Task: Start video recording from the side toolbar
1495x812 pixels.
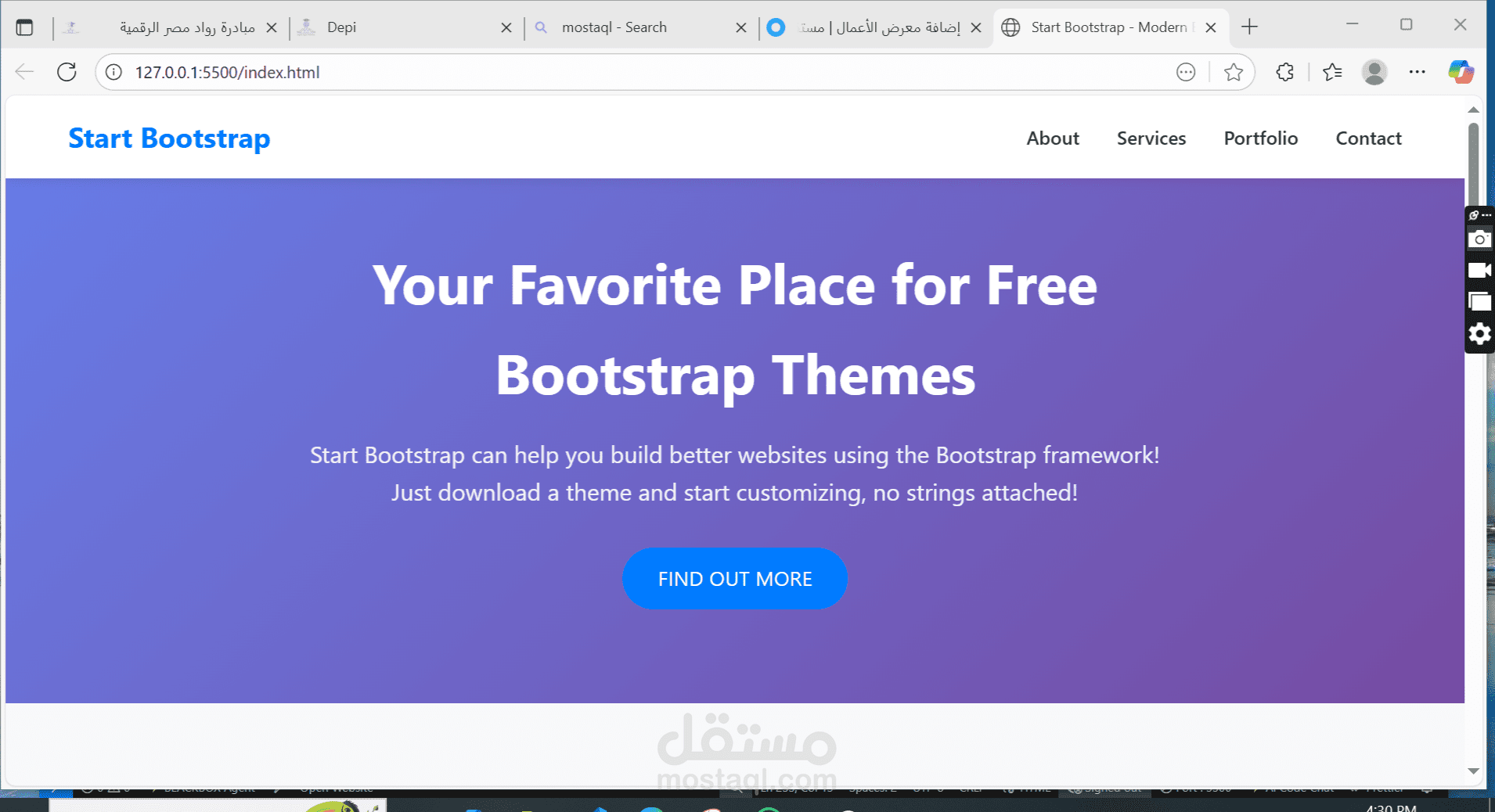Action: click(1479, 271)
